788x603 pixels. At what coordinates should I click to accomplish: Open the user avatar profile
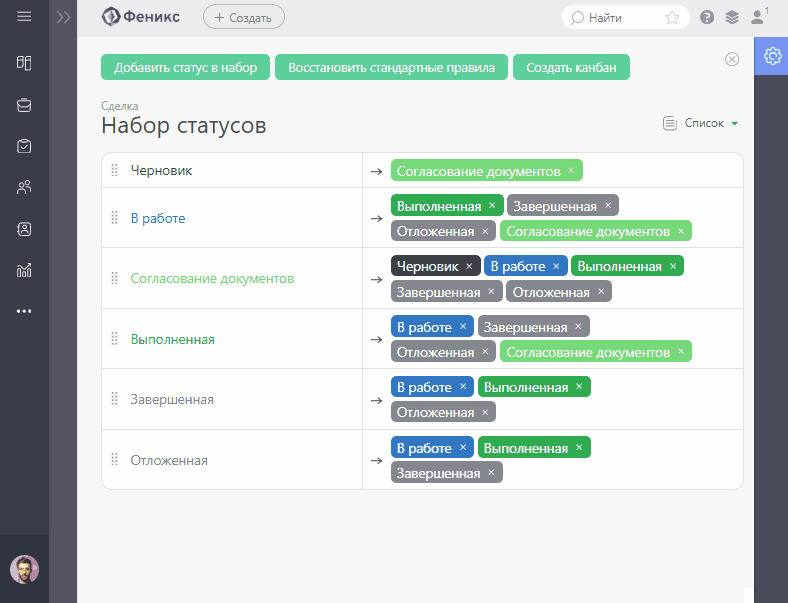[24, 569]
